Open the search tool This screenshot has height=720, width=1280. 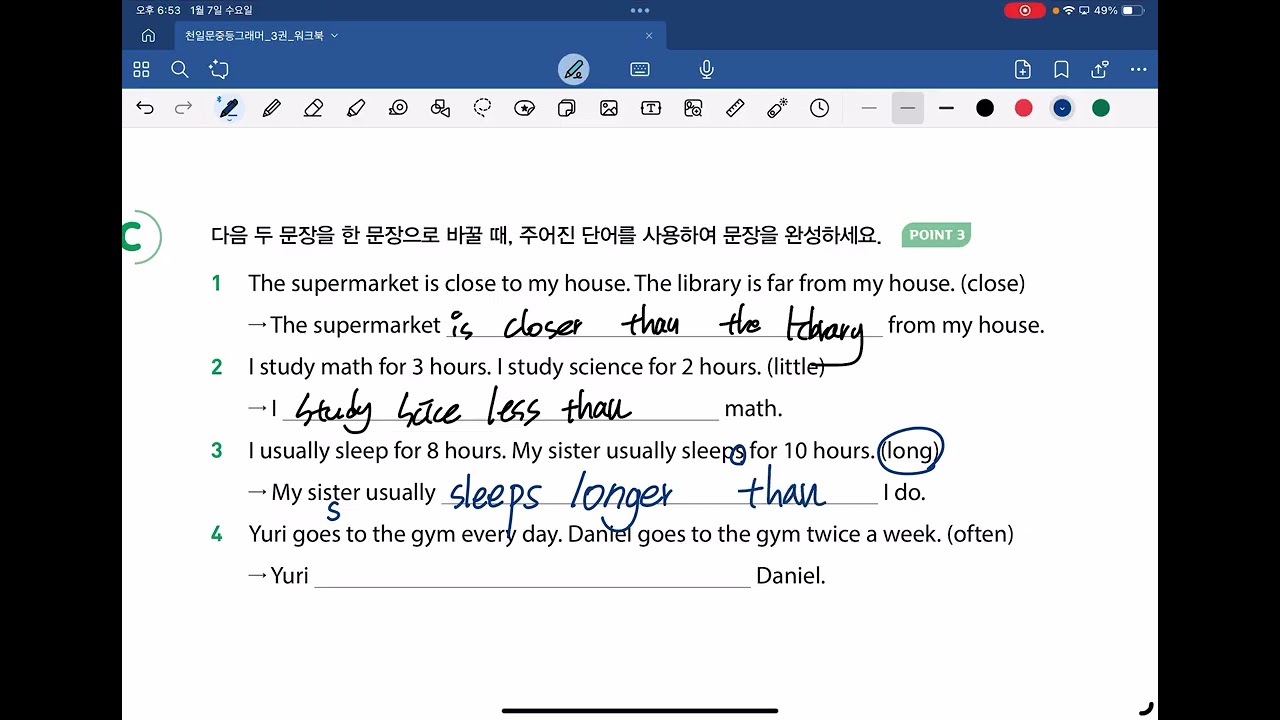[x=180, y=69]
